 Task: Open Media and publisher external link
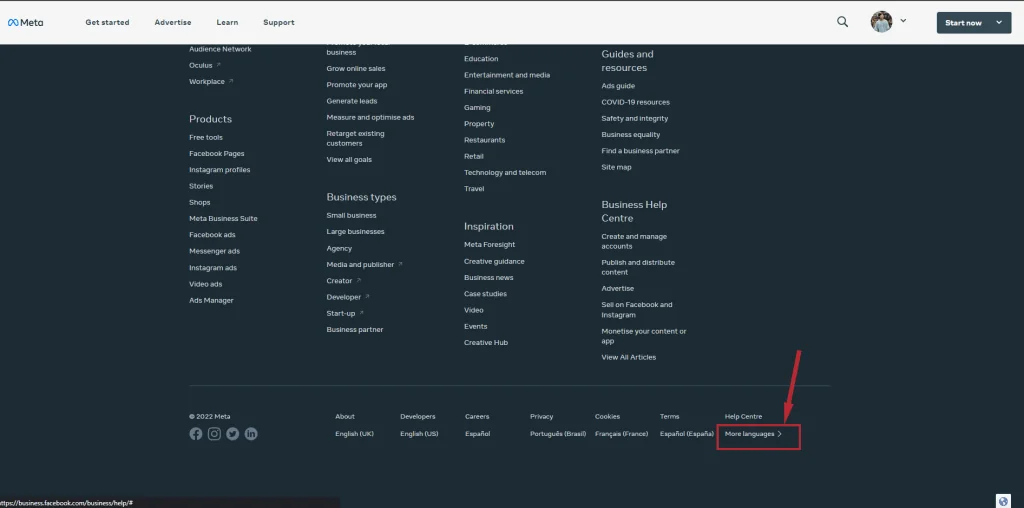pyautogui.click(x=364, y=264)
